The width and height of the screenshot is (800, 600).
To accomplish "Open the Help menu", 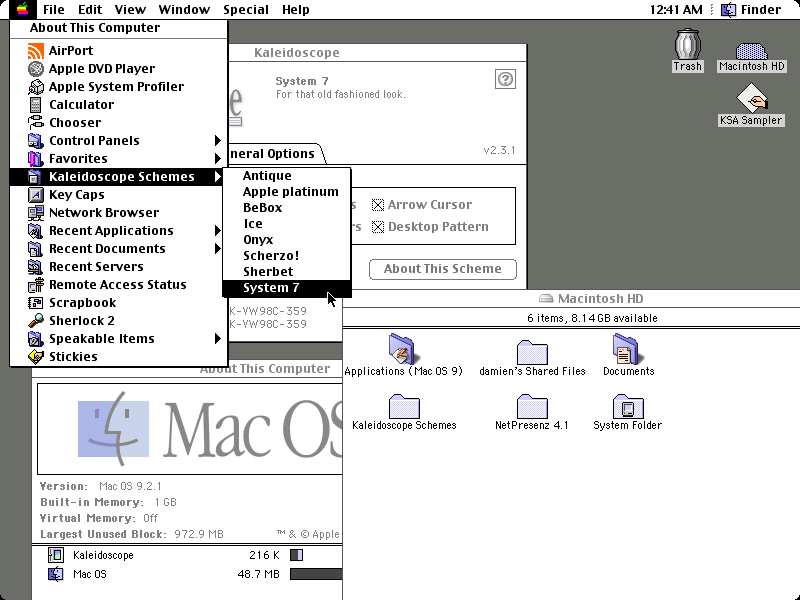I will [295, 10].
